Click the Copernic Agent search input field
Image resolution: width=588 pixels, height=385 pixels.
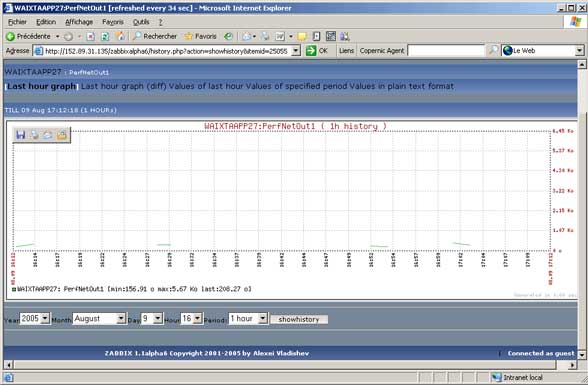[x=446, y=51]
